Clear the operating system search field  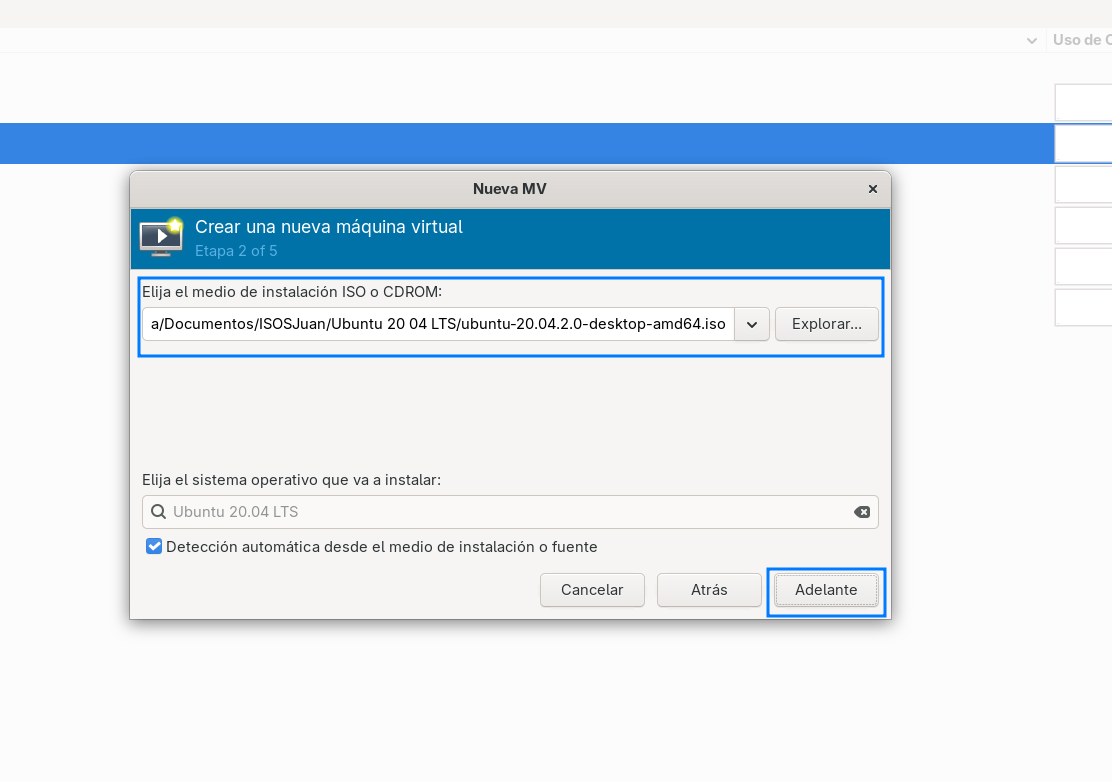pos(862,512)
